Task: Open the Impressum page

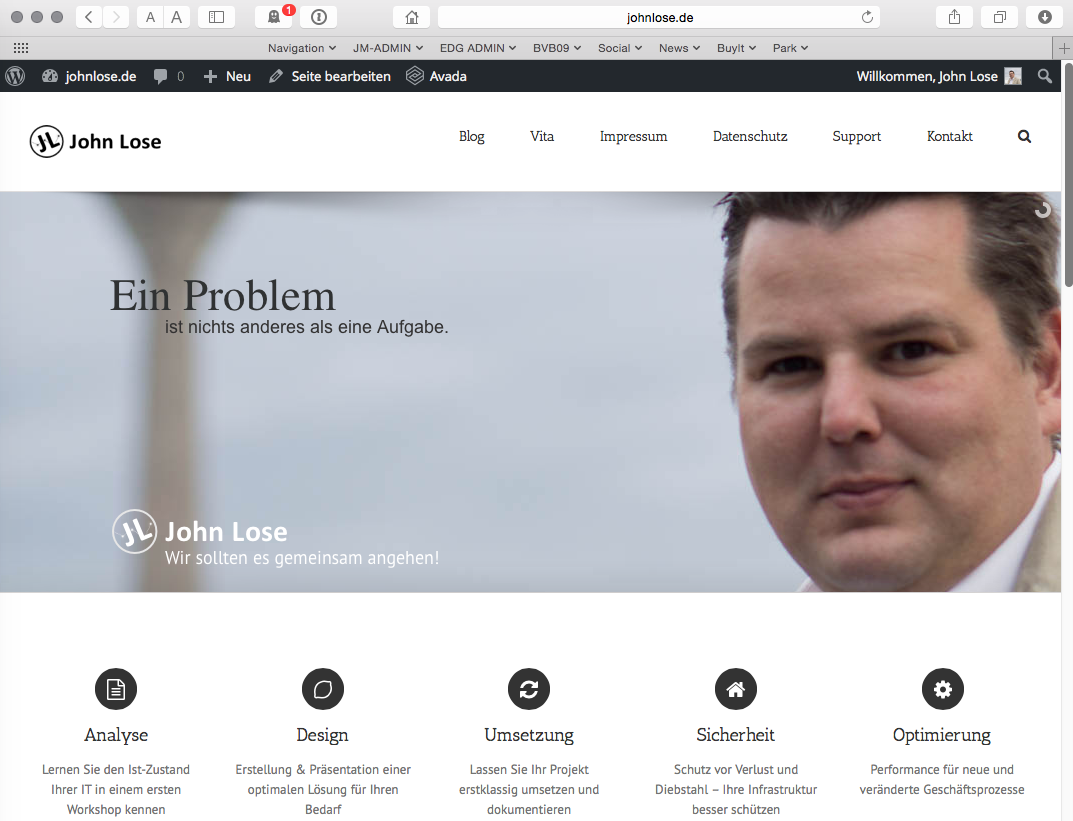Action: 634,136
